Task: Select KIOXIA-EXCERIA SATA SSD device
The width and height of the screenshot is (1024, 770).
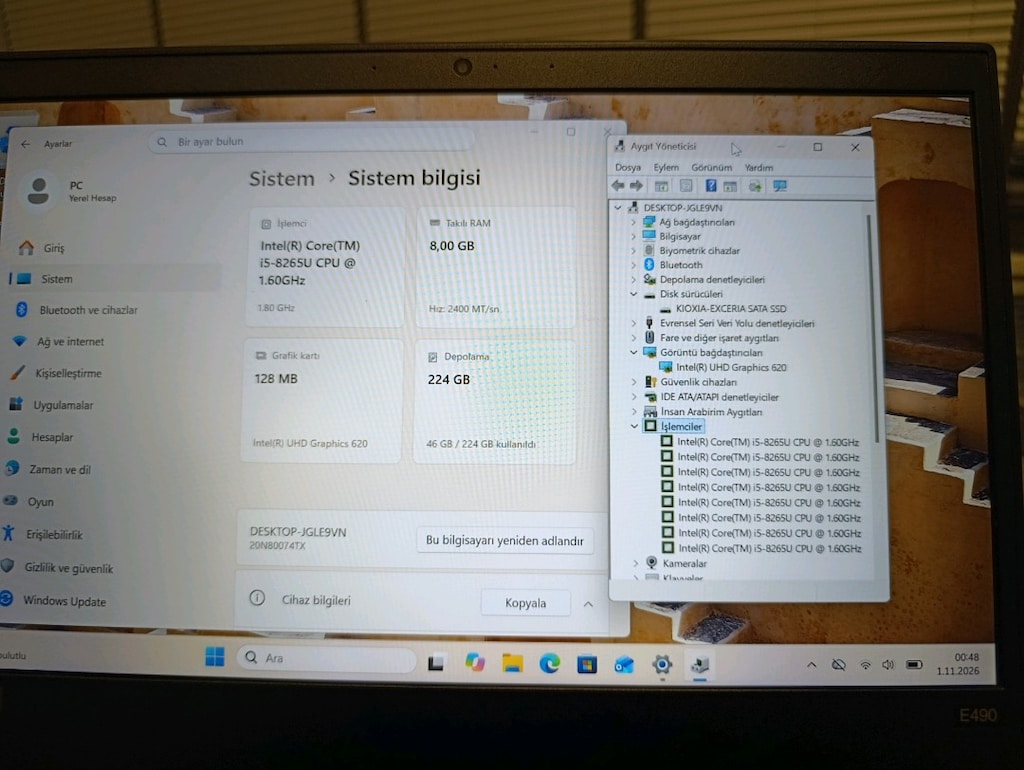Action: (x=731, y=309)
